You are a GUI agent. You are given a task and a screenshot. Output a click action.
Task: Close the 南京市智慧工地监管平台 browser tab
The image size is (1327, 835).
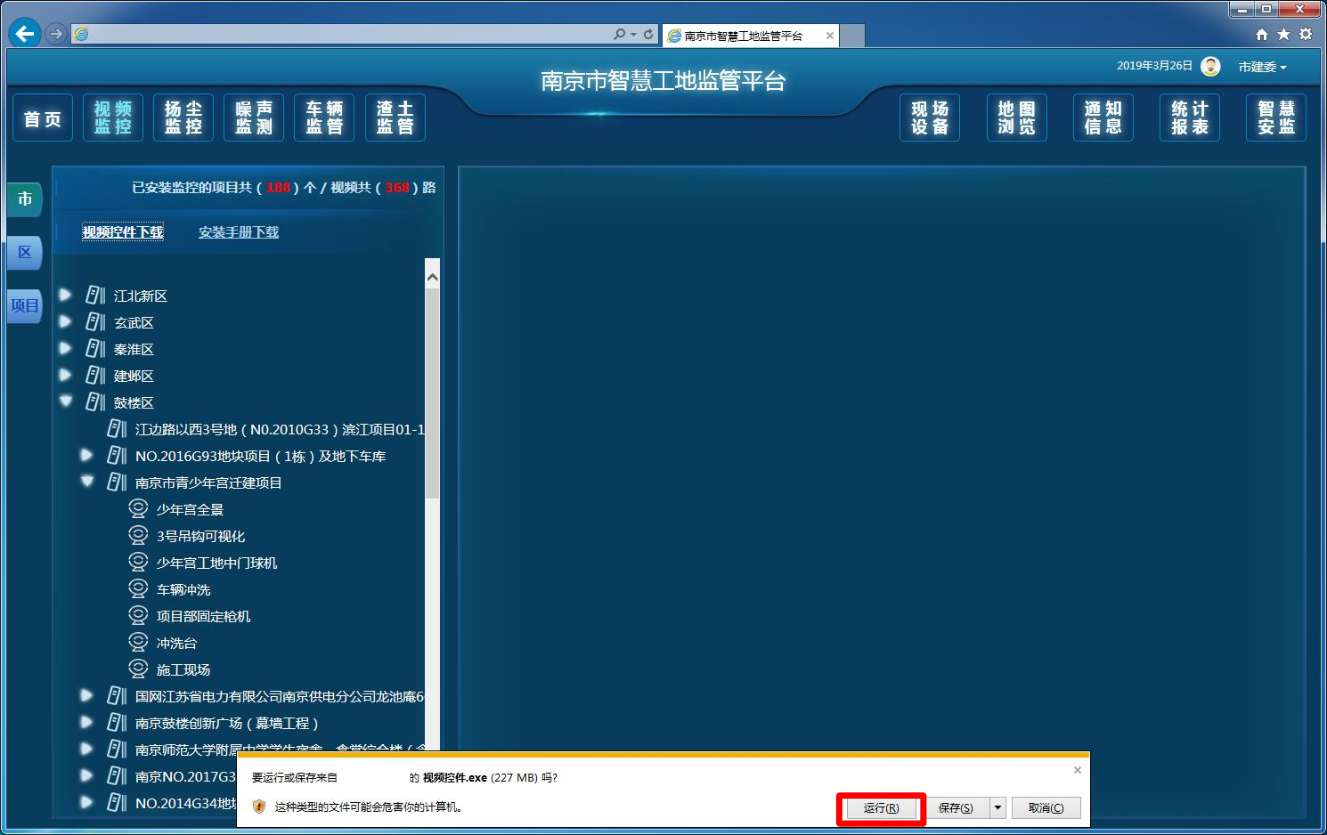point(829,36)
